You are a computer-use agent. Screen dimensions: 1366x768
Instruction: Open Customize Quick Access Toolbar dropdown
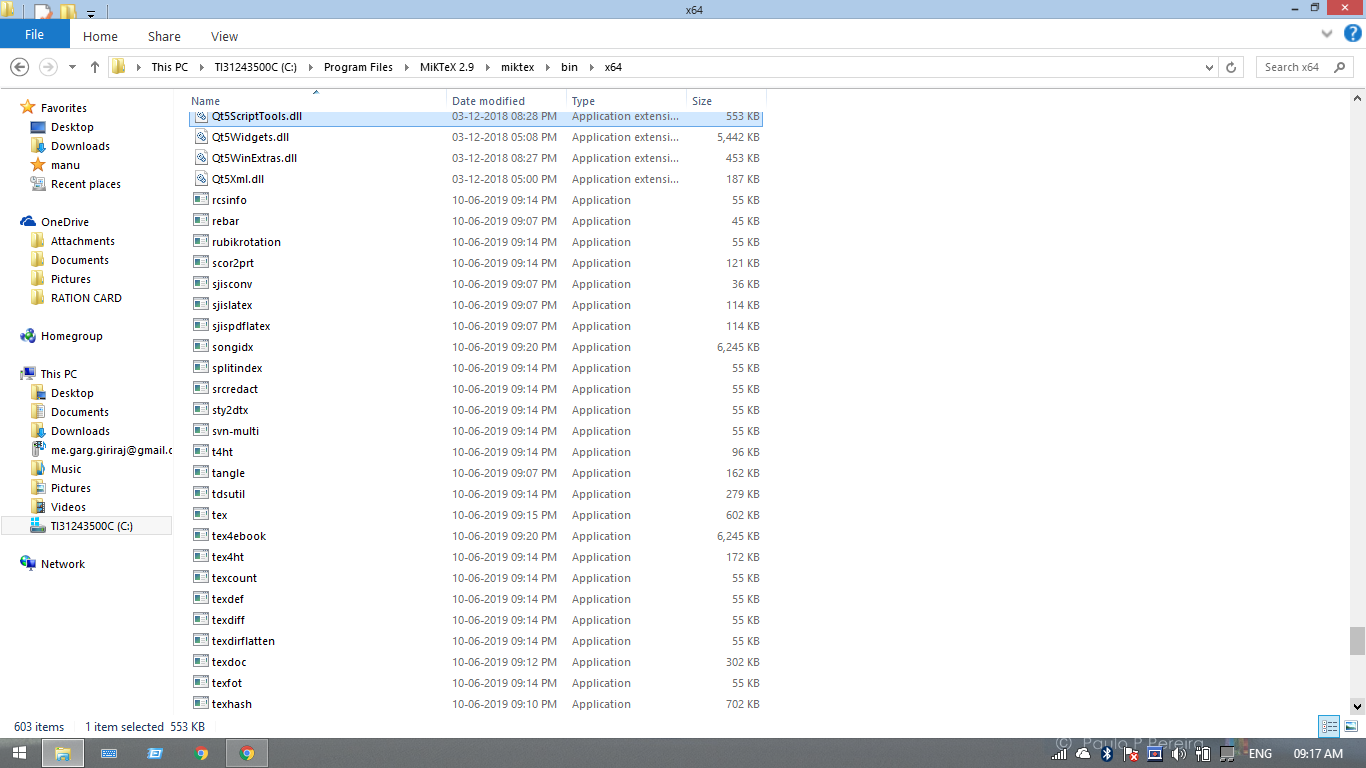91,13
